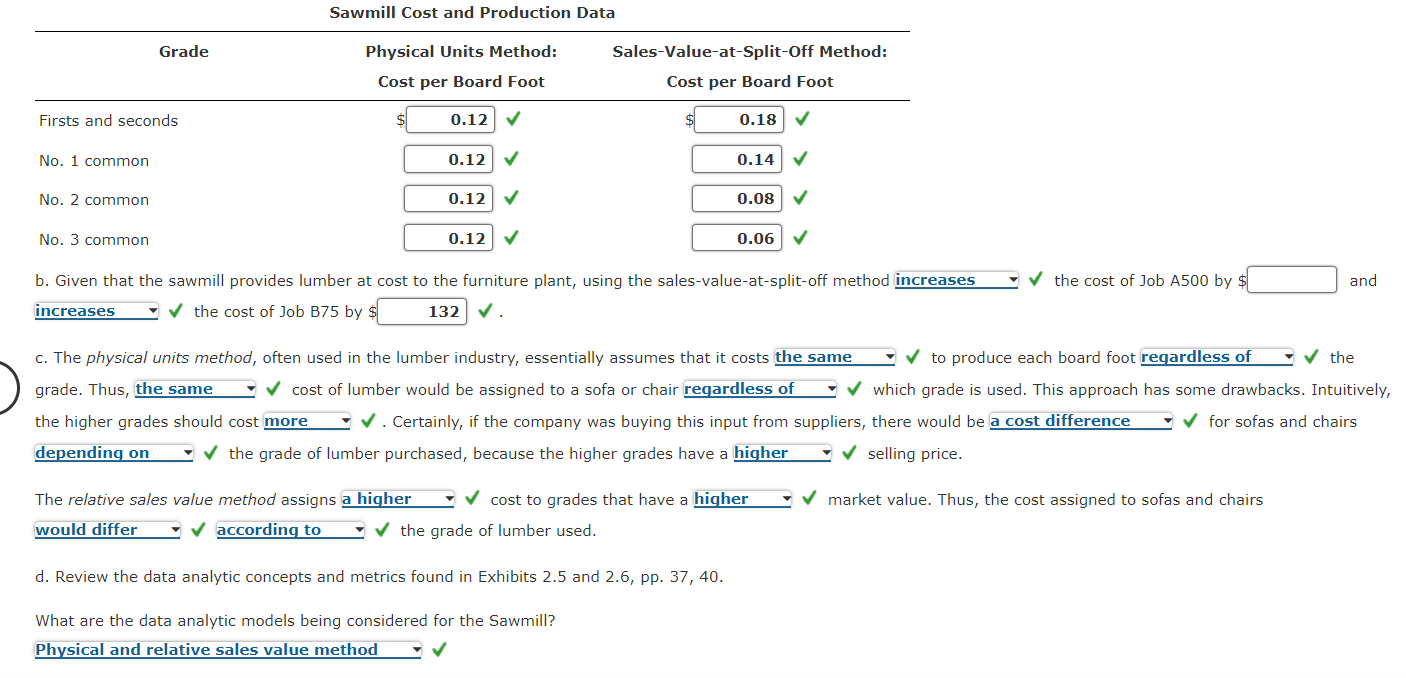
Task: Open the 'a cost difference' dropdown
Action: click(x=1080, y=421)
